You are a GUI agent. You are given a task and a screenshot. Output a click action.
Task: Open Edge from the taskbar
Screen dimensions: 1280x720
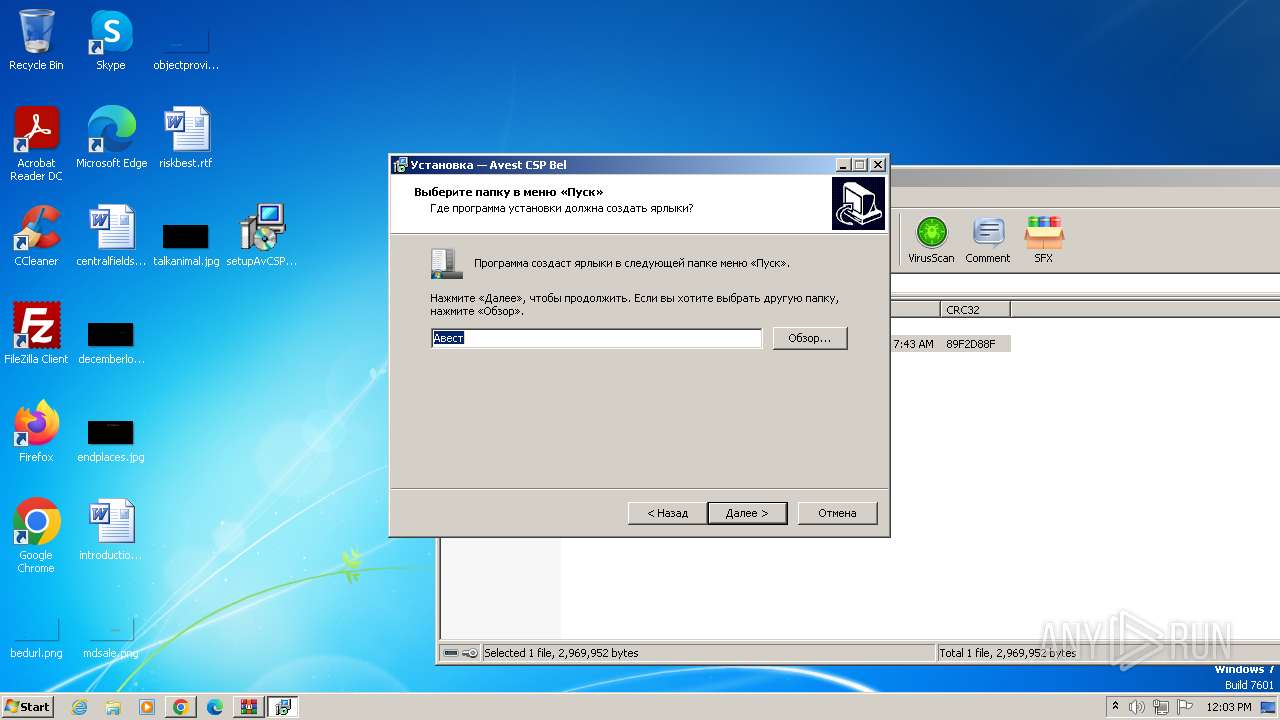pyautogui.click(x=214, y=707)
